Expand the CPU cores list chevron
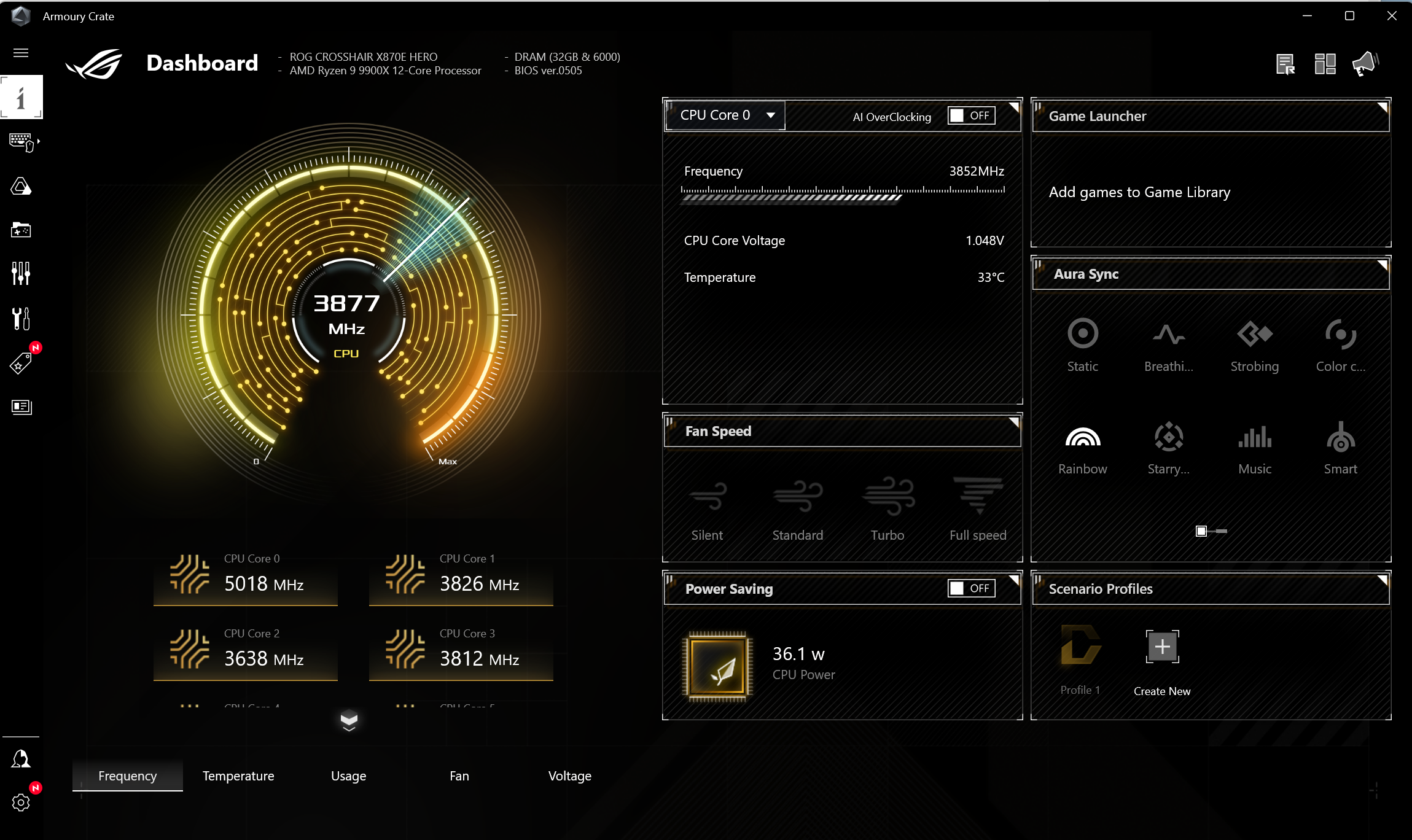Screen dimensions: 1412x840 (x=349, y=720)
